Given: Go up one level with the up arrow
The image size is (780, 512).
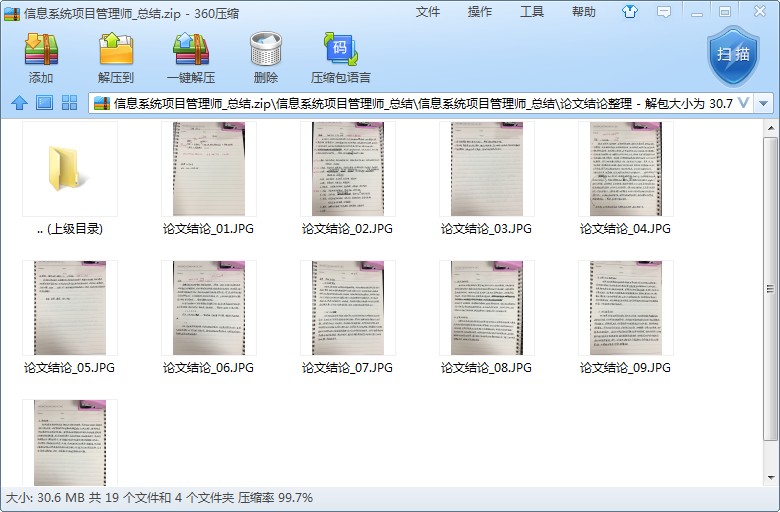Looking at the screenshot, I should point(19,103).
